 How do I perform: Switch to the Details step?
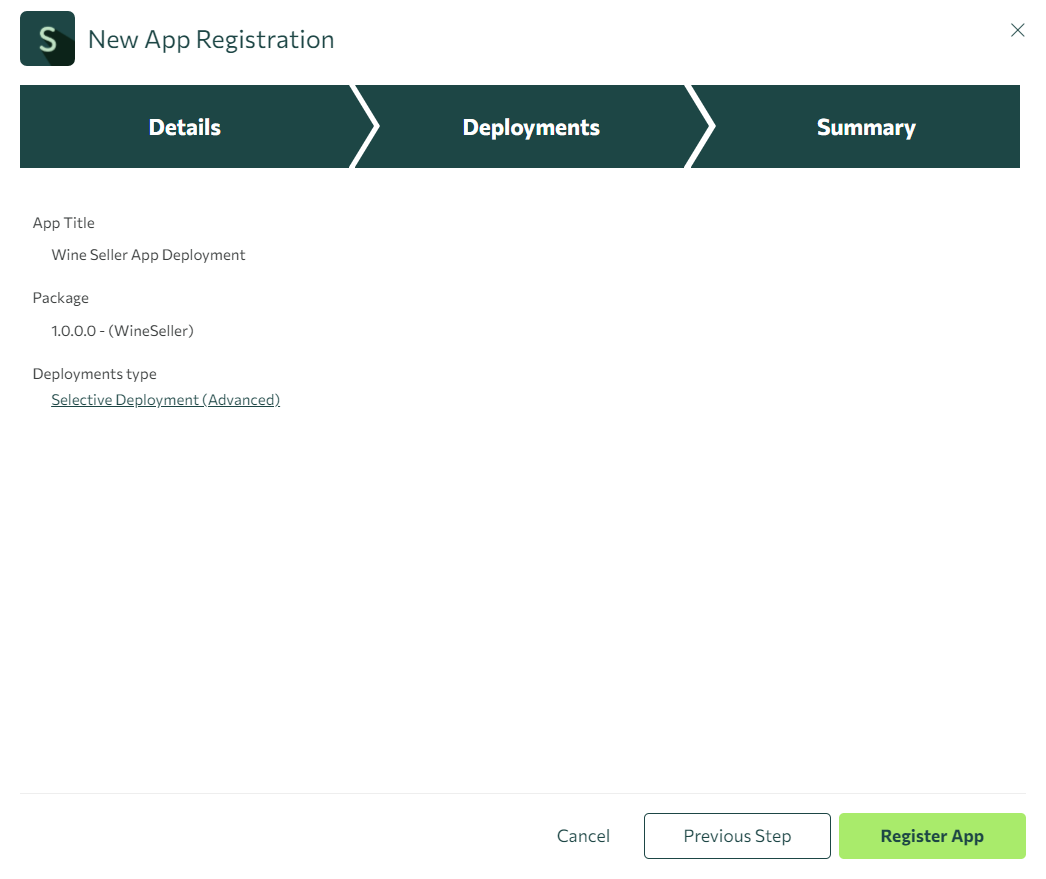coord(184,126)
